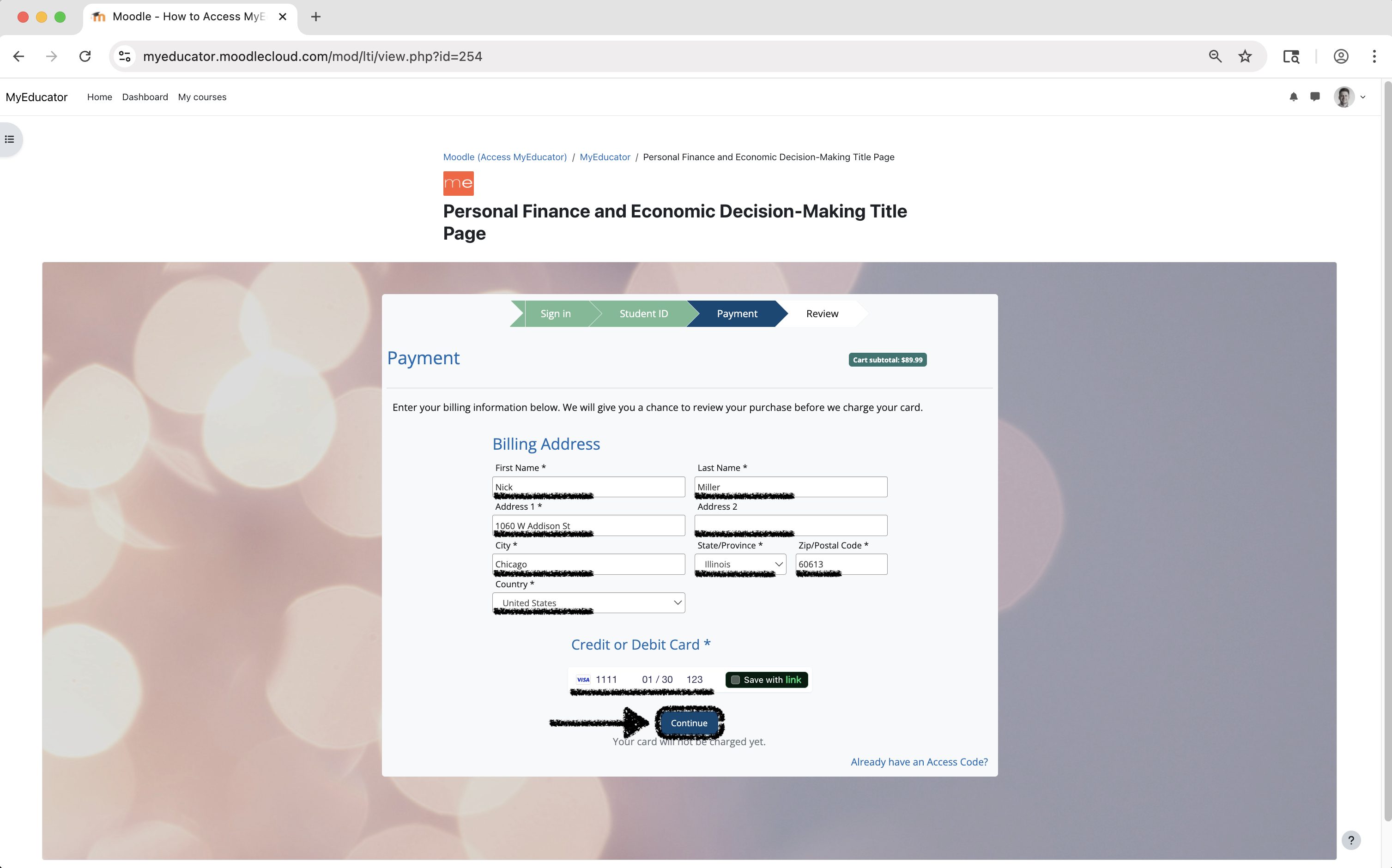Open the messaging chat bubble icon
This screenshot has height=868, width=1392.
pyautogui.click(x=1315, y=96)
